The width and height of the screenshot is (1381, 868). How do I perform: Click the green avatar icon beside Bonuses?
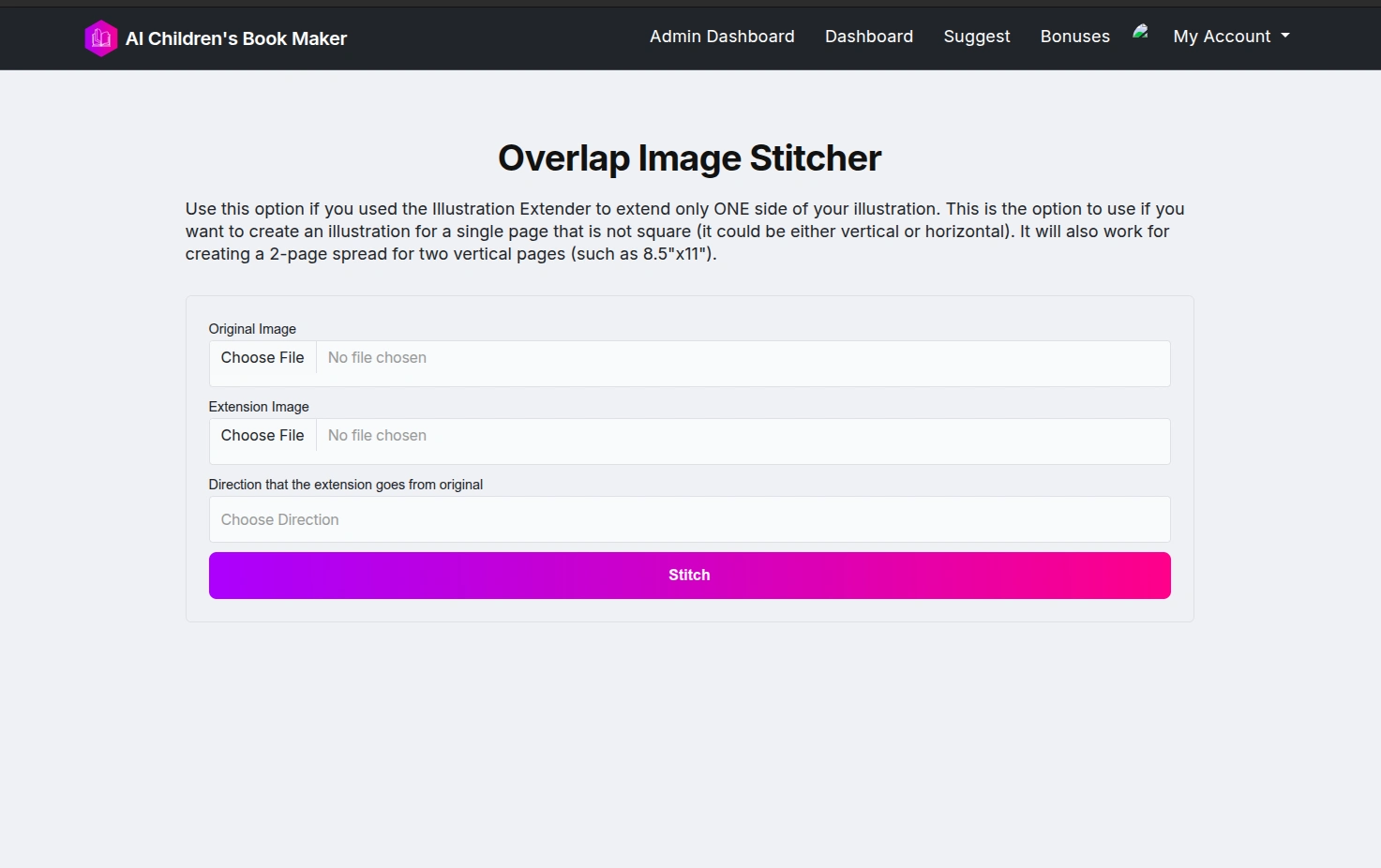point(1140,31)
